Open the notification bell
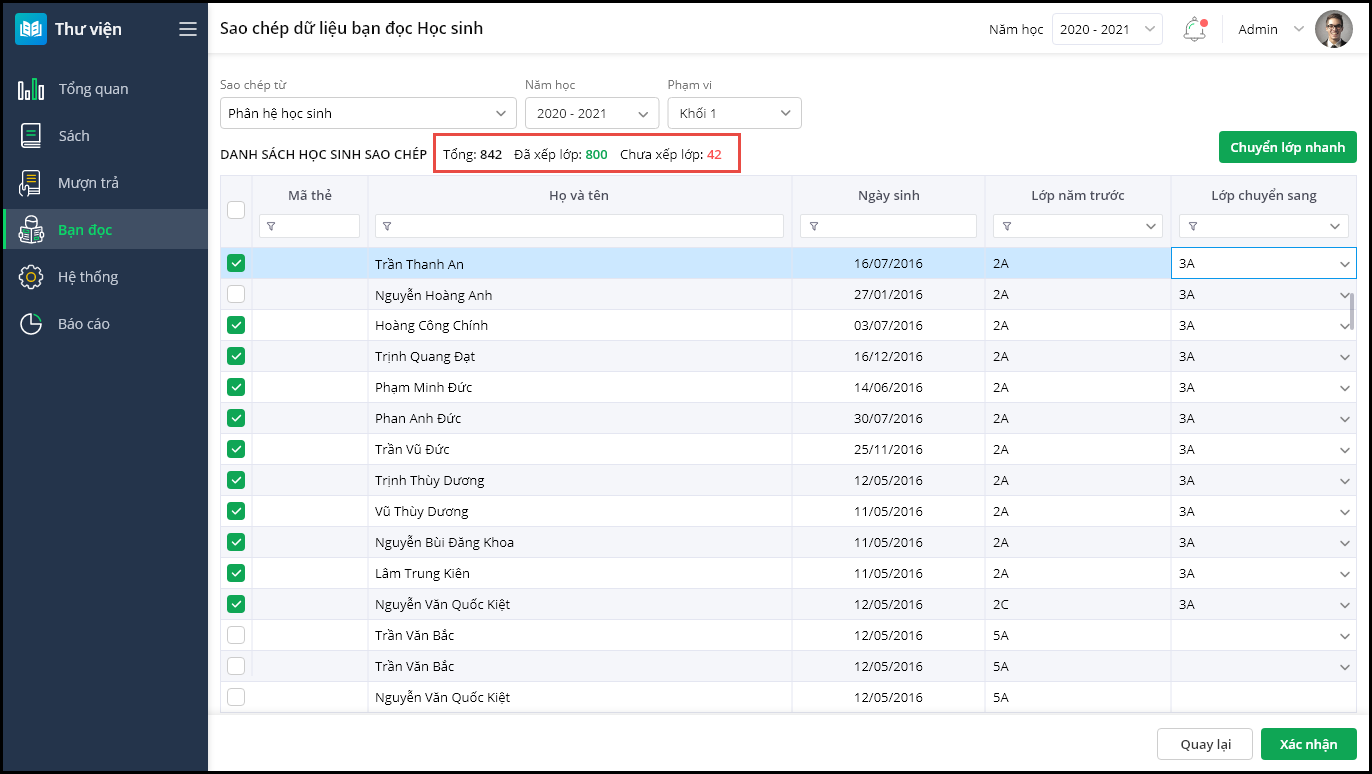Image resolution: width=1372 pixels, height=774 pixels. pos(1194,29)
